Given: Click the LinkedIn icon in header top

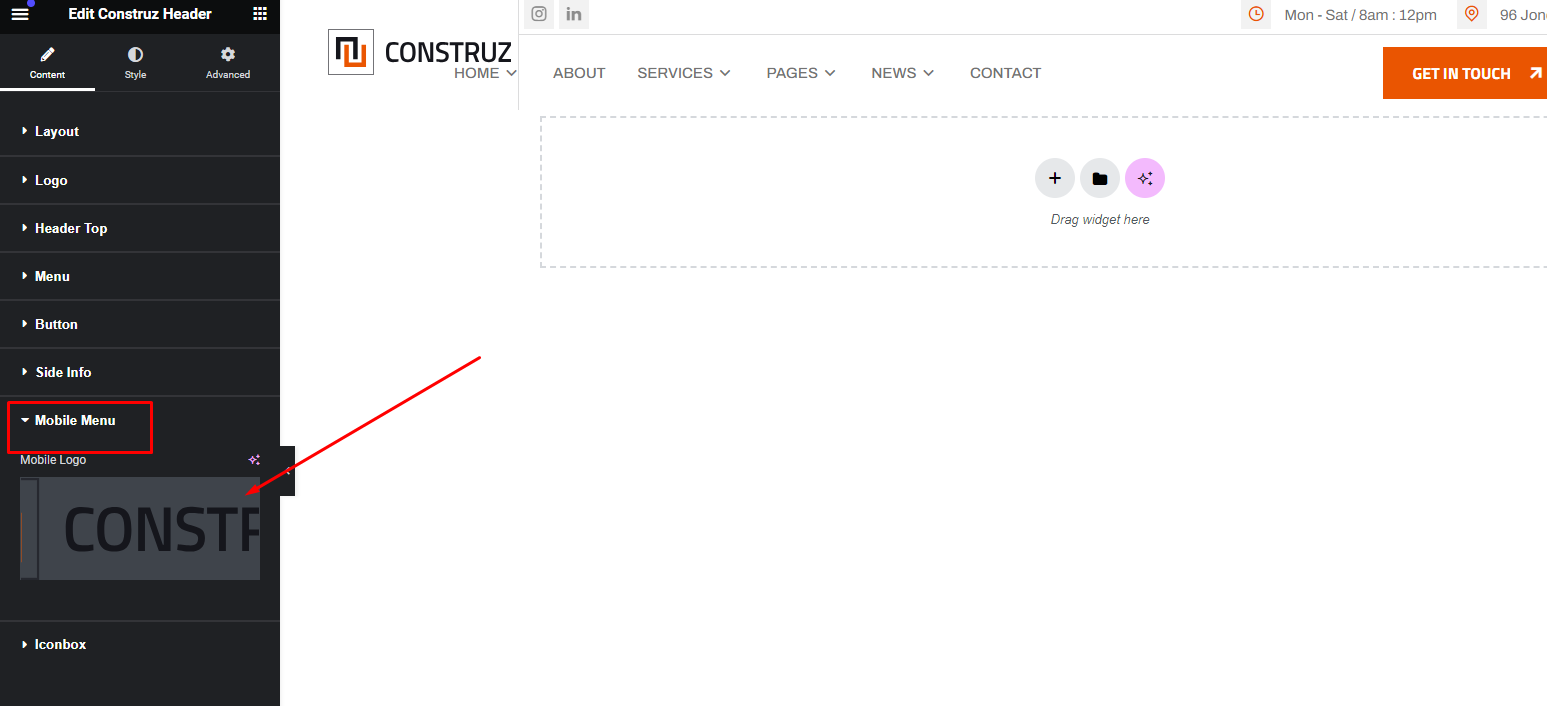Looking at the screenshot, I should pyautogui.click(x=574, y=14).
